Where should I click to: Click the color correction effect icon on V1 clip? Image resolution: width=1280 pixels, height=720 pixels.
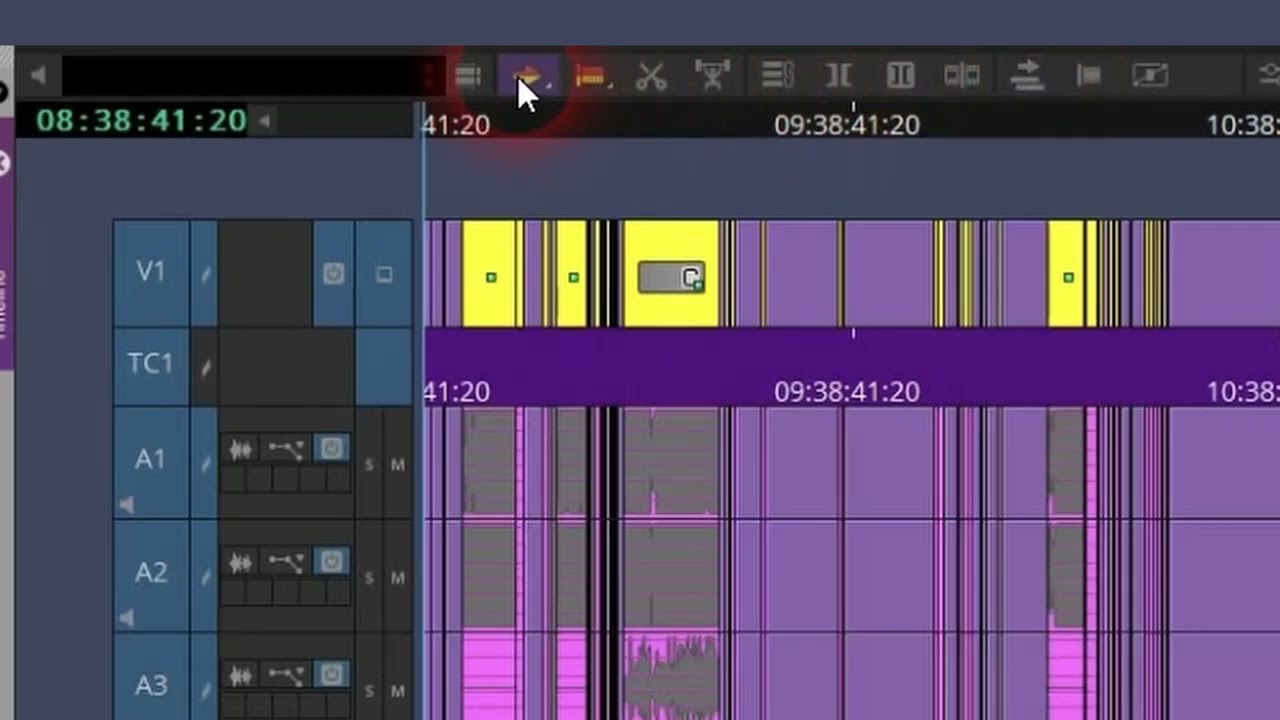(672, 277)
